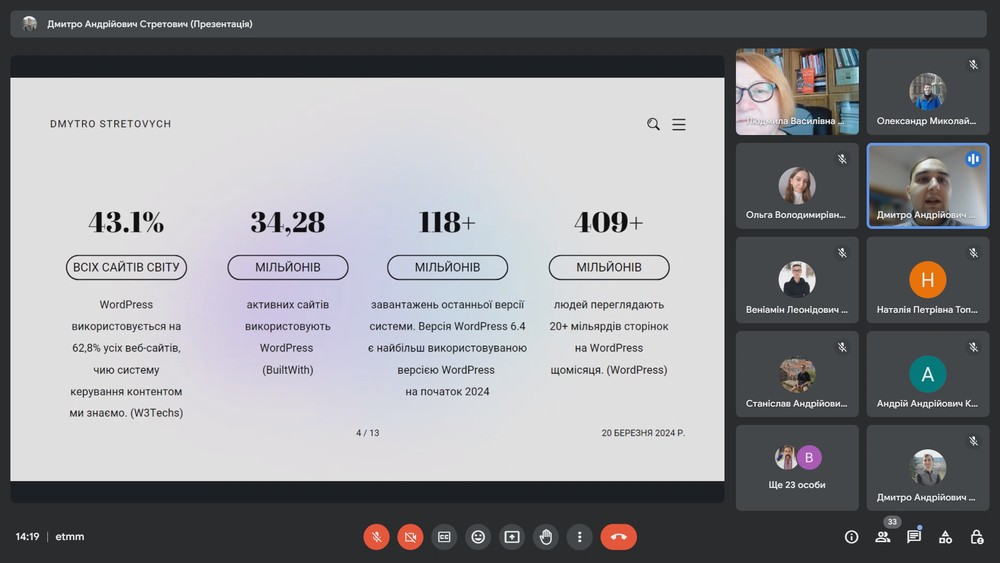Click the 34,28 statistic heading
The image size is (1000, 563).
(x=288, y=222)
